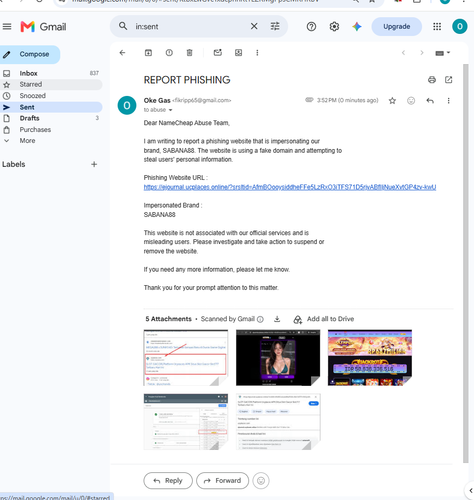The image size is (474, 500).
Task: Go back to the Sent list
Action: click(122, 53)
